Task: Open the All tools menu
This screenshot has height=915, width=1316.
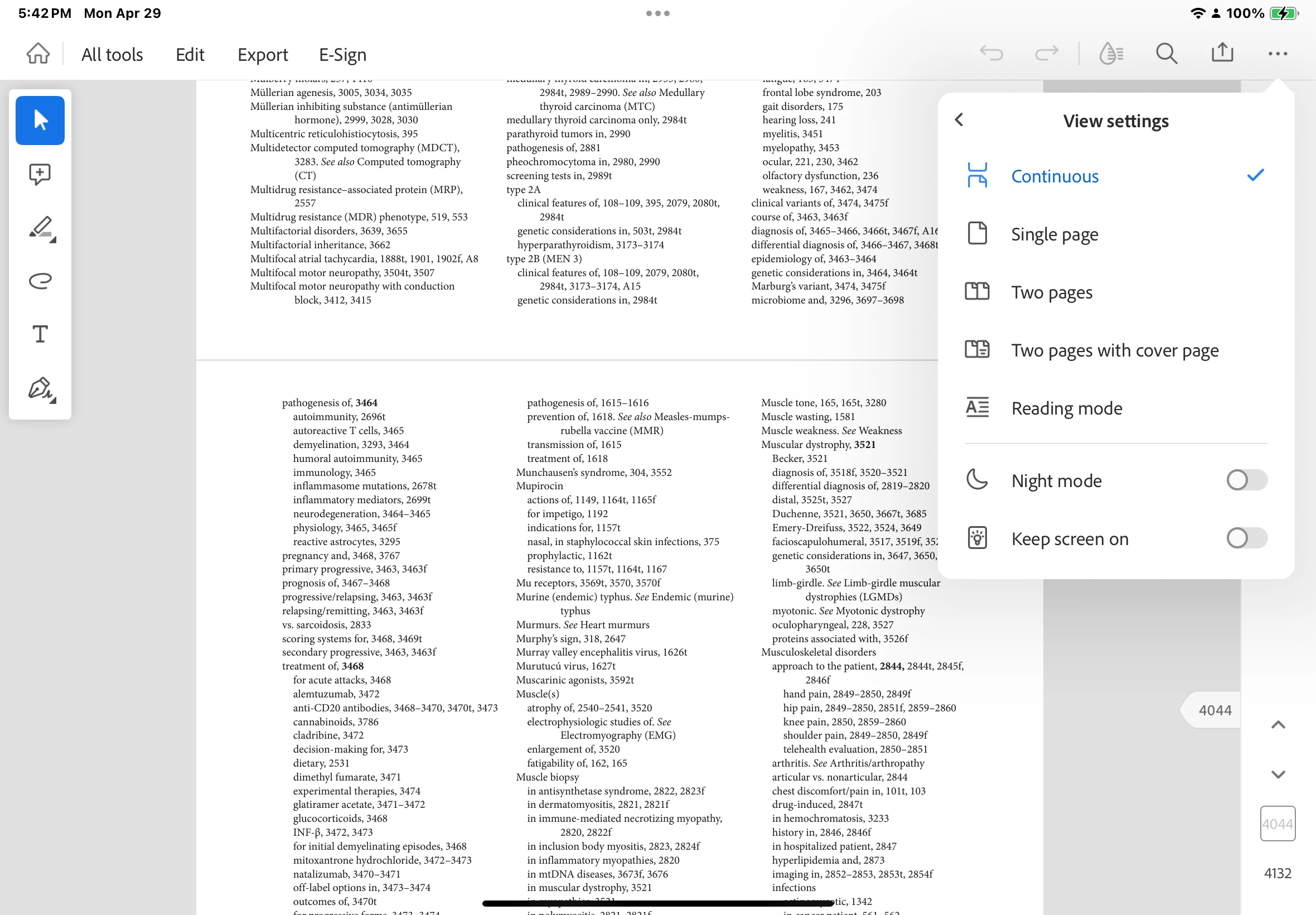Action: point(112,55)
